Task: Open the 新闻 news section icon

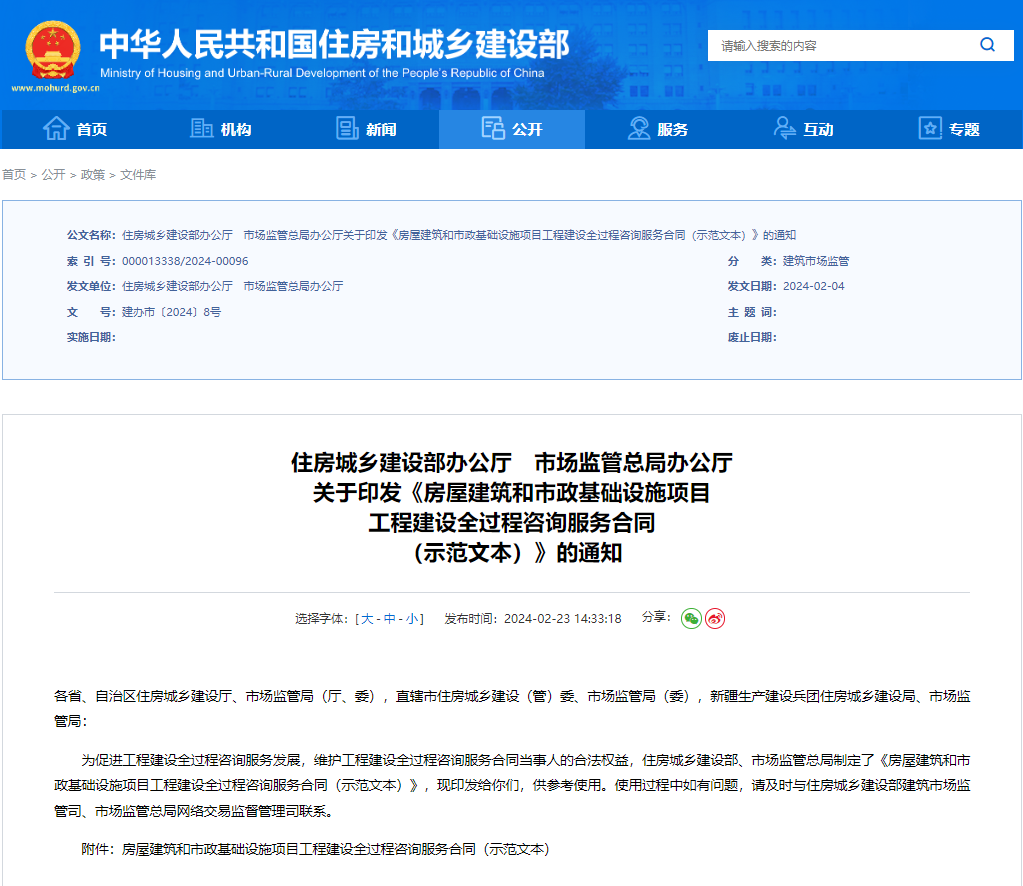Action: [x=347, y=128]
